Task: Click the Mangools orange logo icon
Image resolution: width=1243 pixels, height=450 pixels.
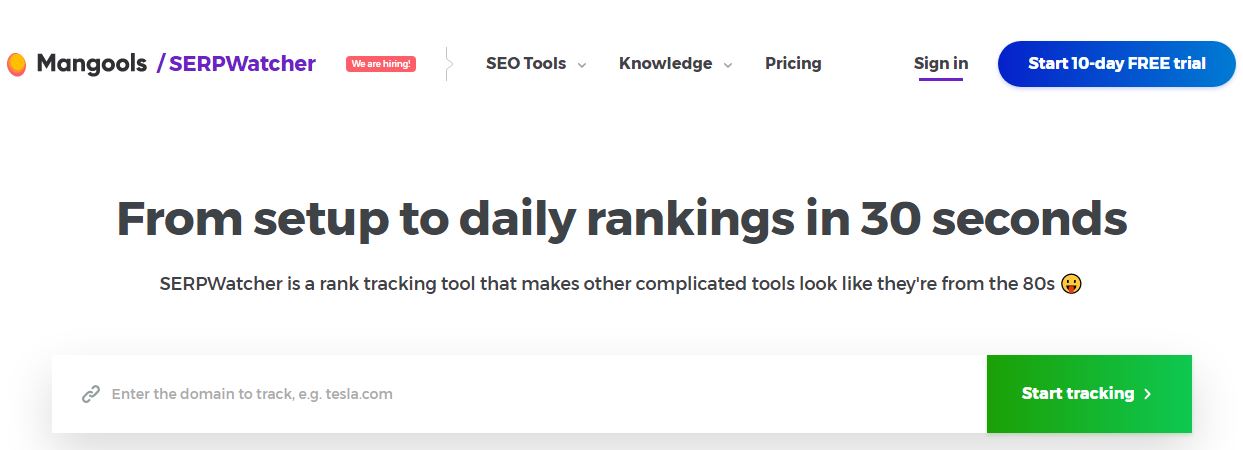Action: point(16,64)
